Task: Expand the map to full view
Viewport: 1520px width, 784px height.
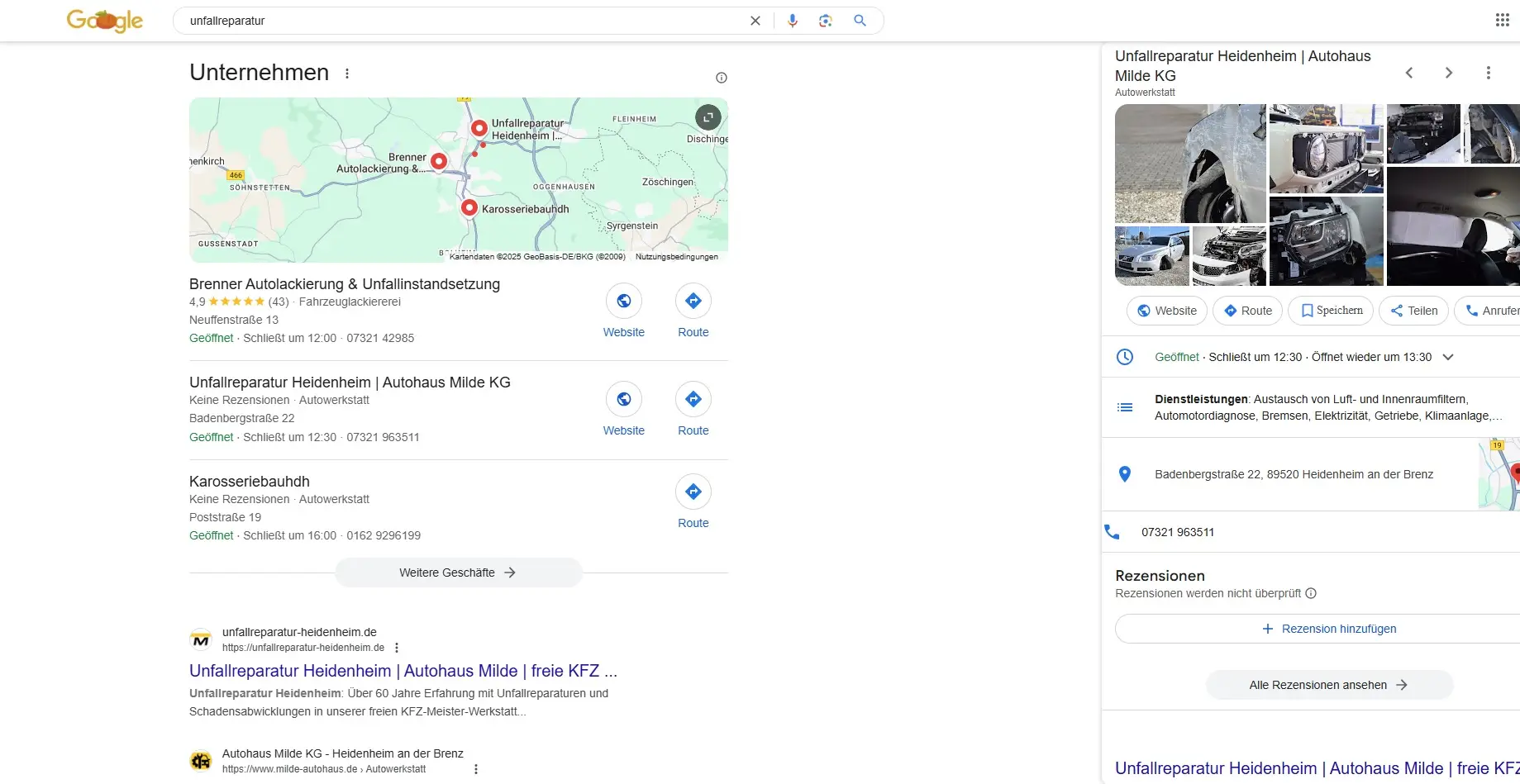Action: [x=708, y=117]
